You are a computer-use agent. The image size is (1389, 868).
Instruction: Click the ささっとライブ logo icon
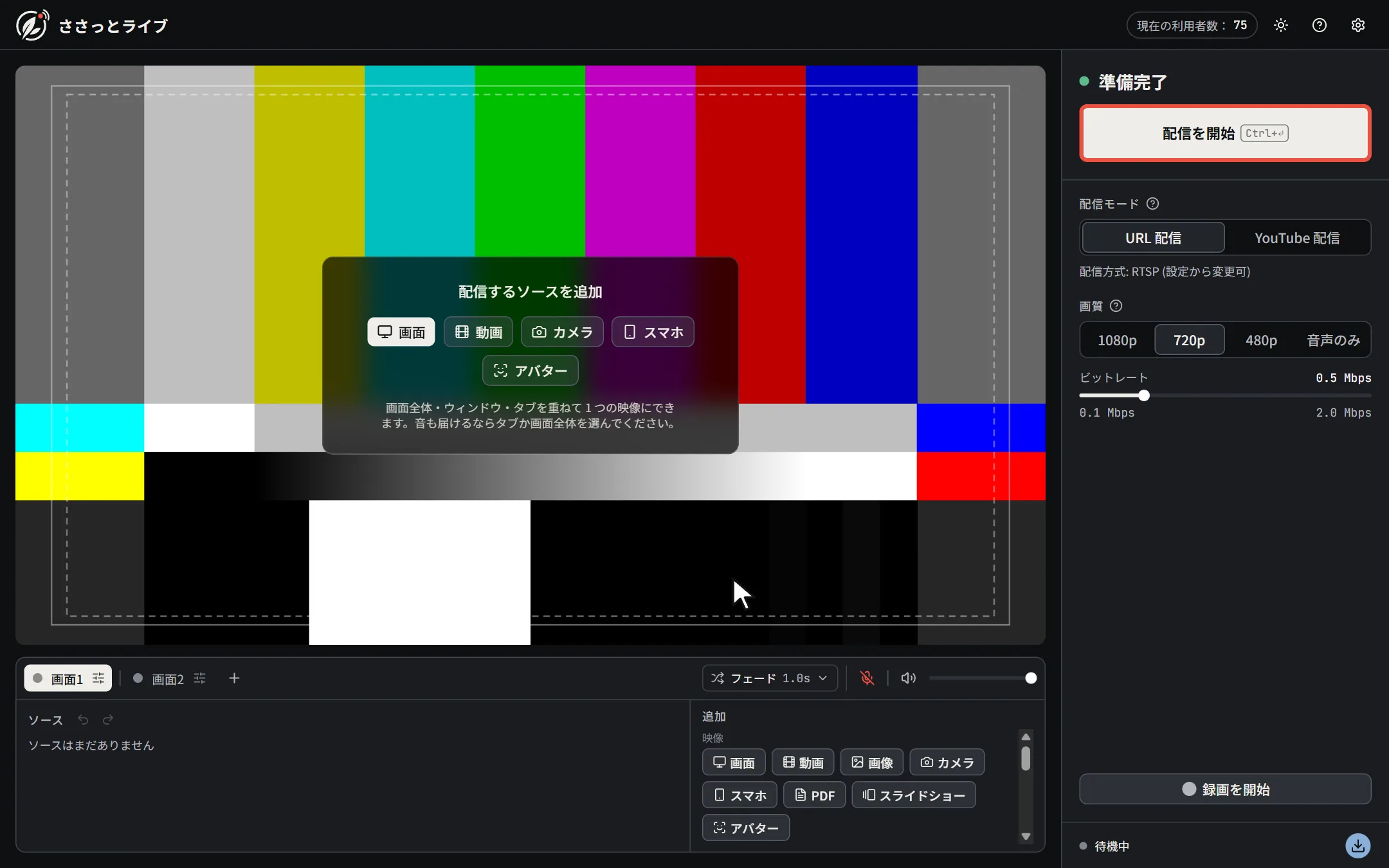click(32, 26)
